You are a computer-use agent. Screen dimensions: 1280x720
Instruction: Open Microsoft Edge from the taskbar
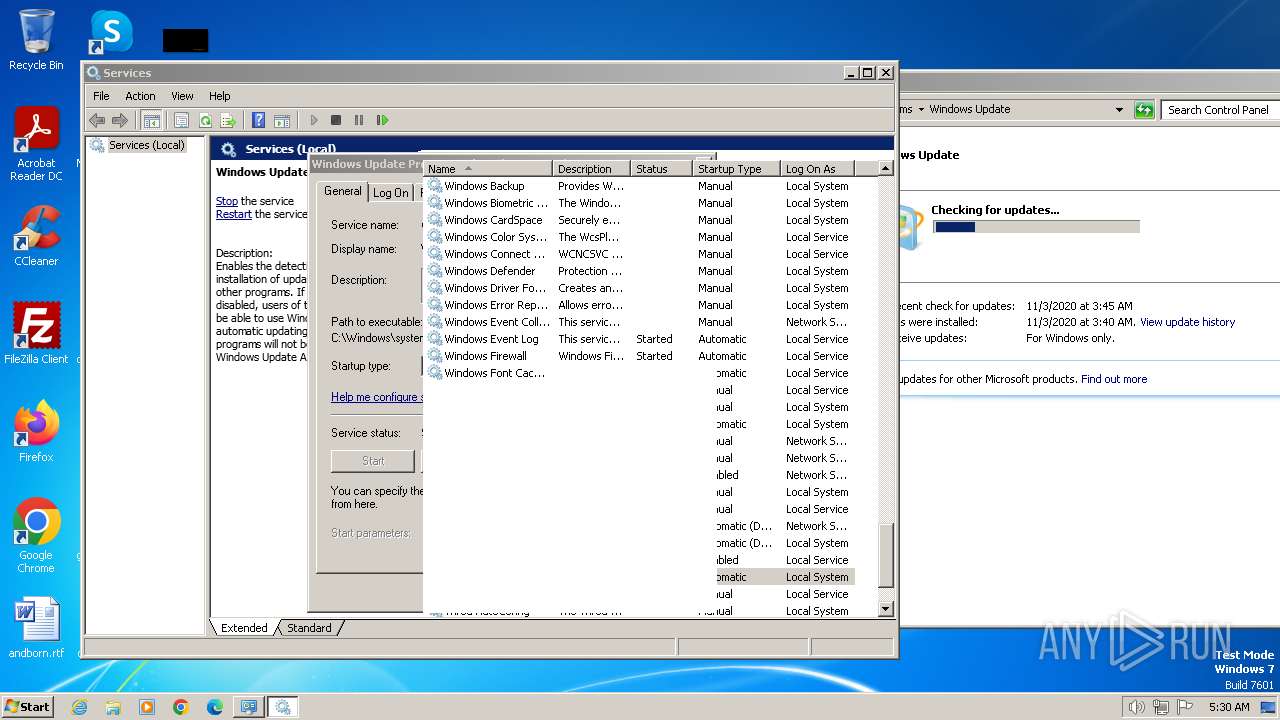pos(215,707)
